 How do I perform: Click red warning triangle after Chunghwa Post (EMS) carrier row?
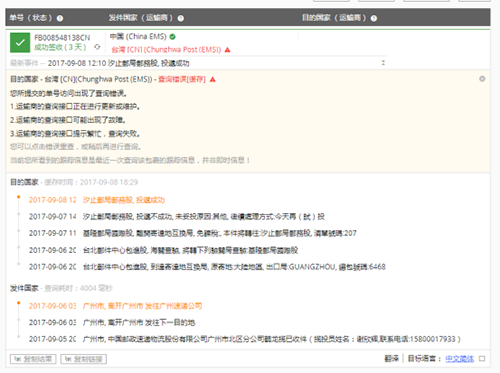(228, 50)
